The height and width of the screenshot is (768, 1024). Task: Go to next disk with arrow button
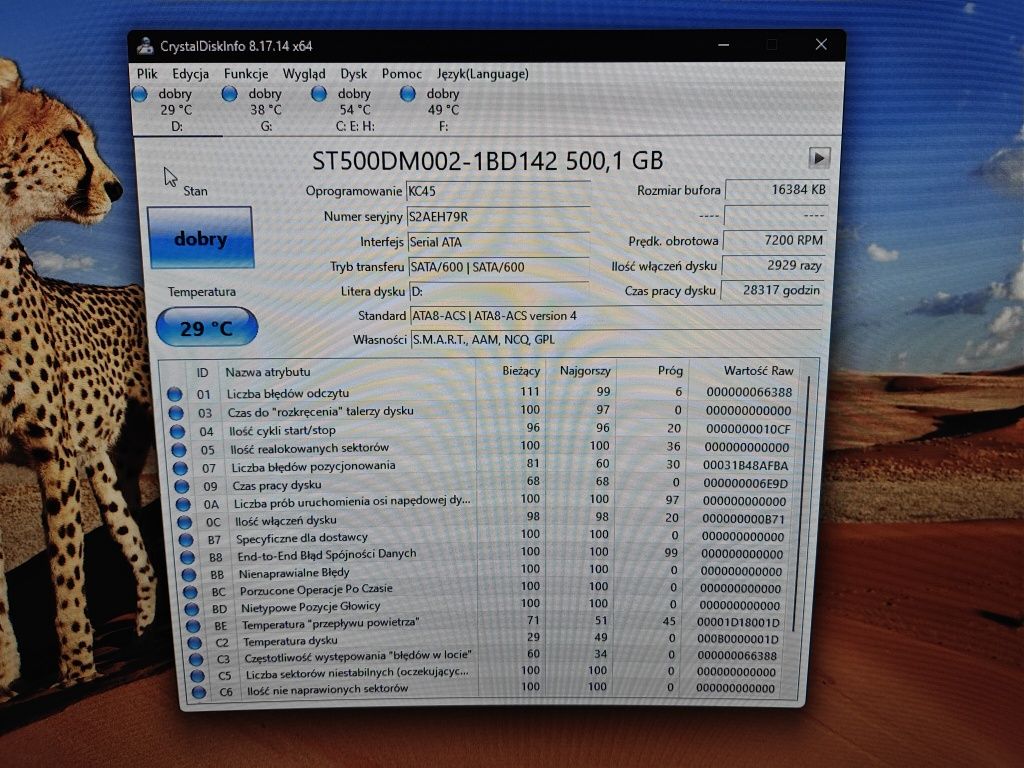(x=819, y=157)
